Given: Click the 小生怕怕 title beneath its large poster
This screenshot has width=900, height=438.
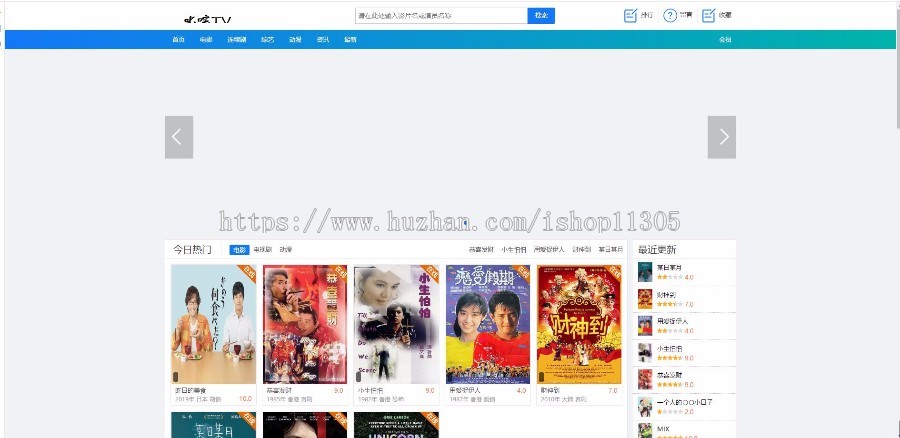Looking at the screenshot, I should (370, 390).
